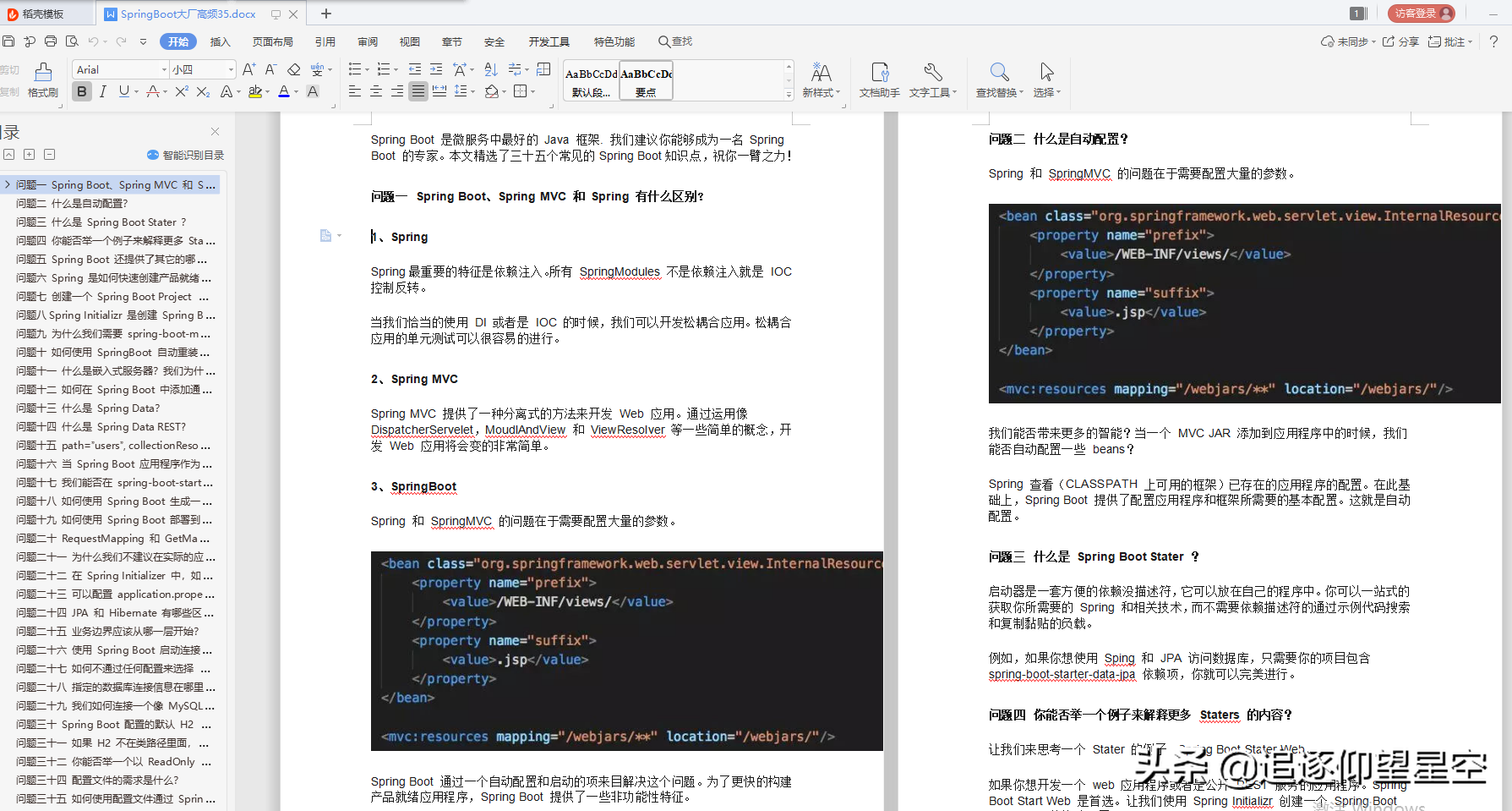The width and height of the screenshot is (1512, 811).
Task: Click the character shading icon
Action: [313, 91]
